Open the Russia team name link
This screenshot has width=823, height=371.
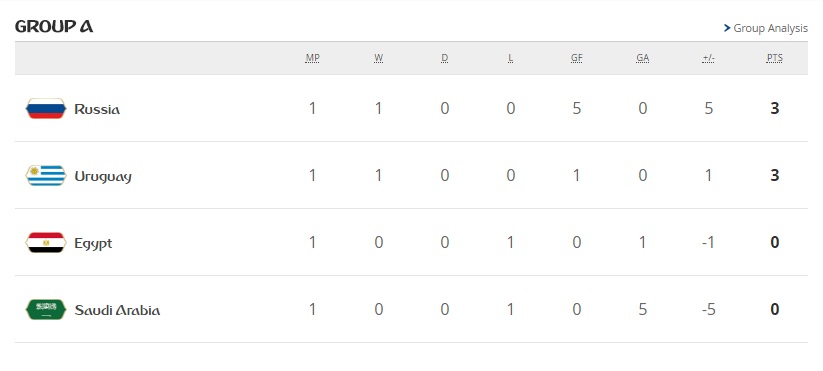point(97,109)
